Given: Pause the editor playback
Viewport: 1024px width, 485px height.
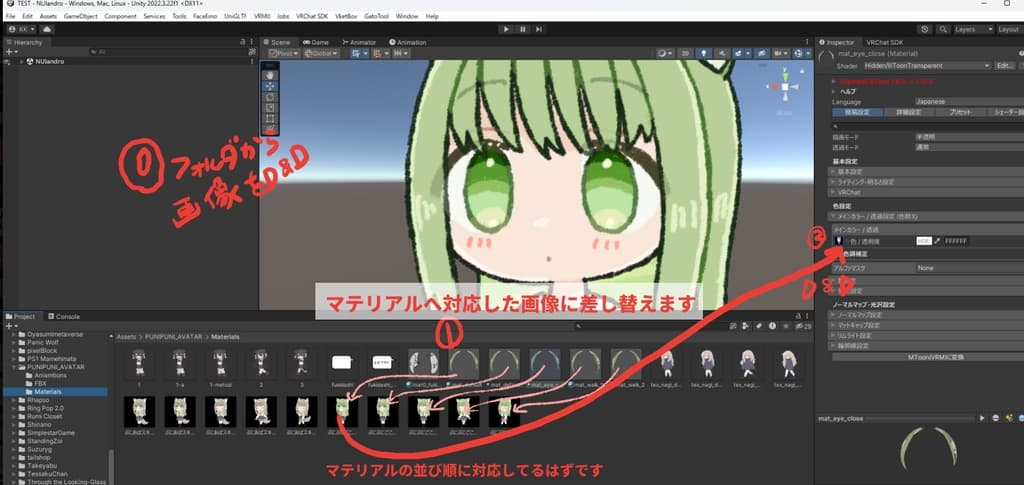Looking at the screenshot, I should pyautogui.click(x=522, y=29).
